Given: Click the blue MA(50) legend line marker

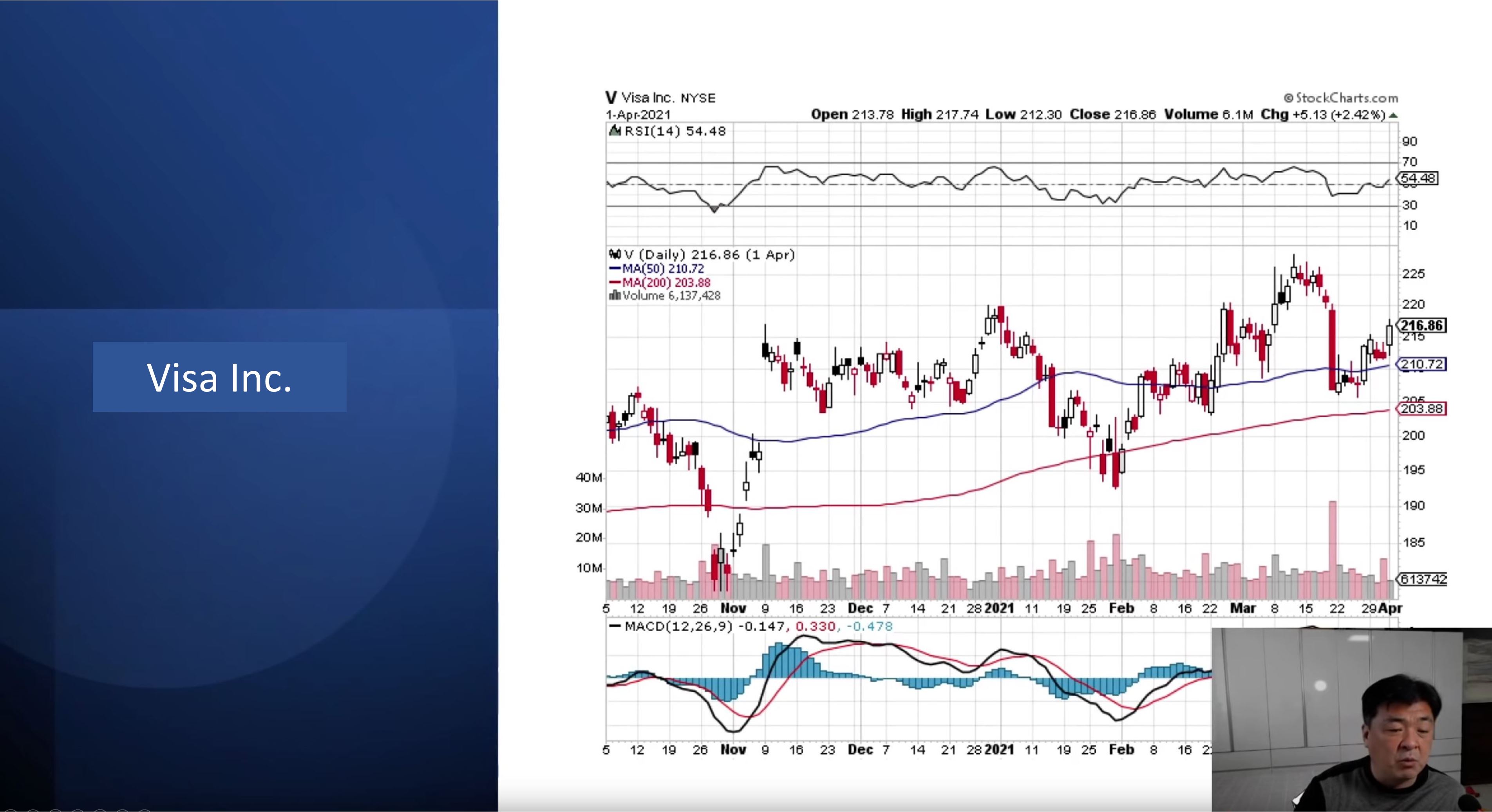Looking at the screenshot, I should pos(615,269).
